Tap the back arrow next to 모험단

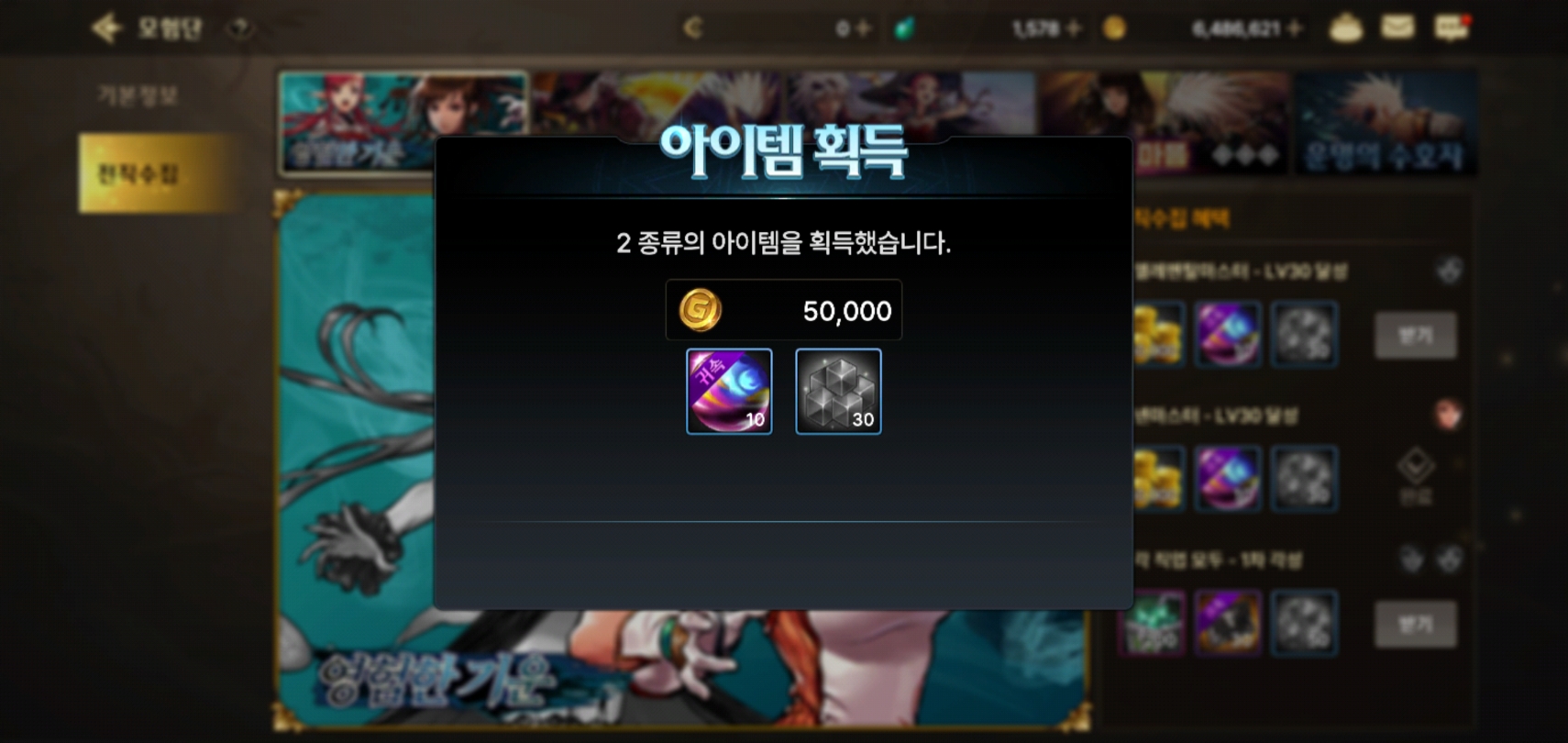[x=106, y=28]
